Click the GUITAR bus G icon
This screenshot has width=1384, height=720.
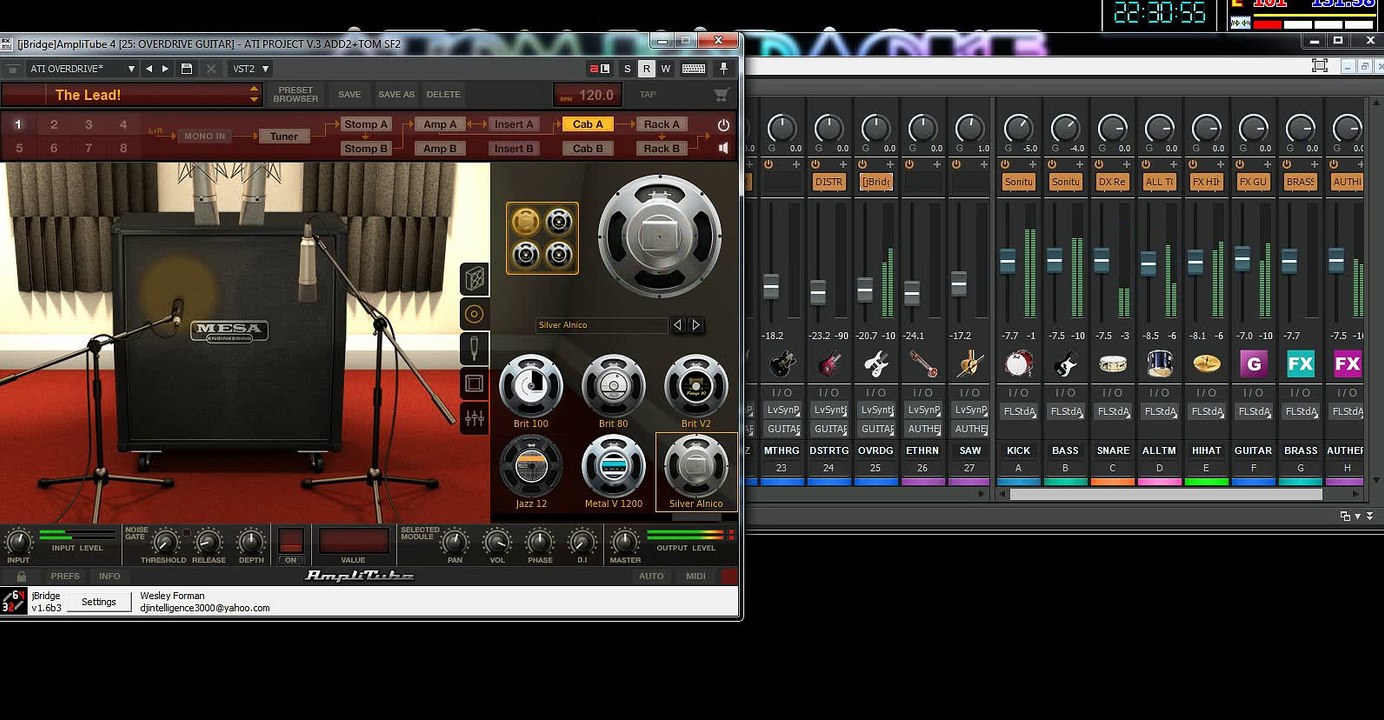(1253, 363)
